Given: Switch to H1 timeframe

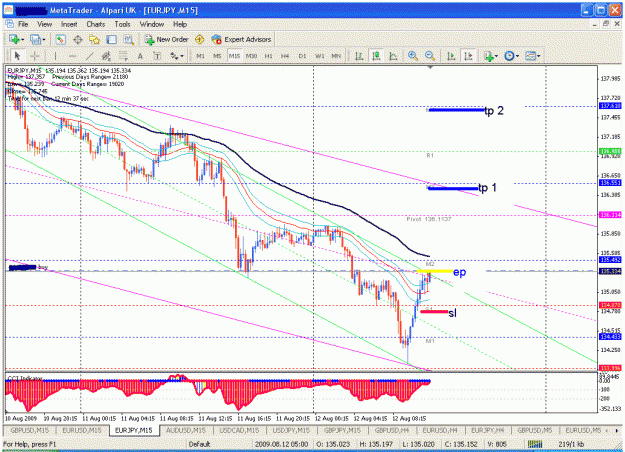Looking at the screenshot, I should [x=269, y=56].
